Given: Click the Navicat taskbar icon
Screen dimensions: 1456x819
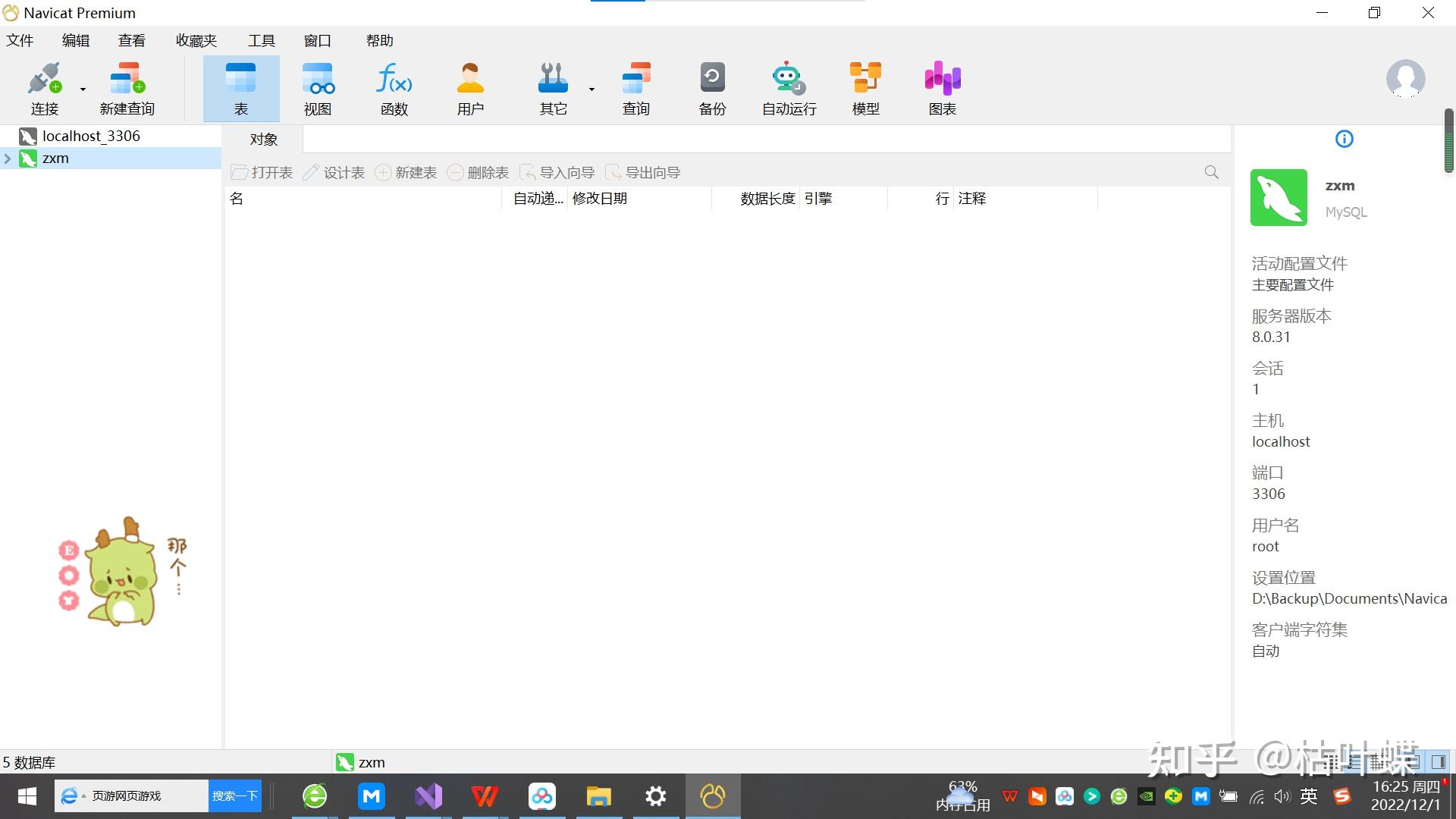Looking at the screenshot, I should [x=713, y=796].
